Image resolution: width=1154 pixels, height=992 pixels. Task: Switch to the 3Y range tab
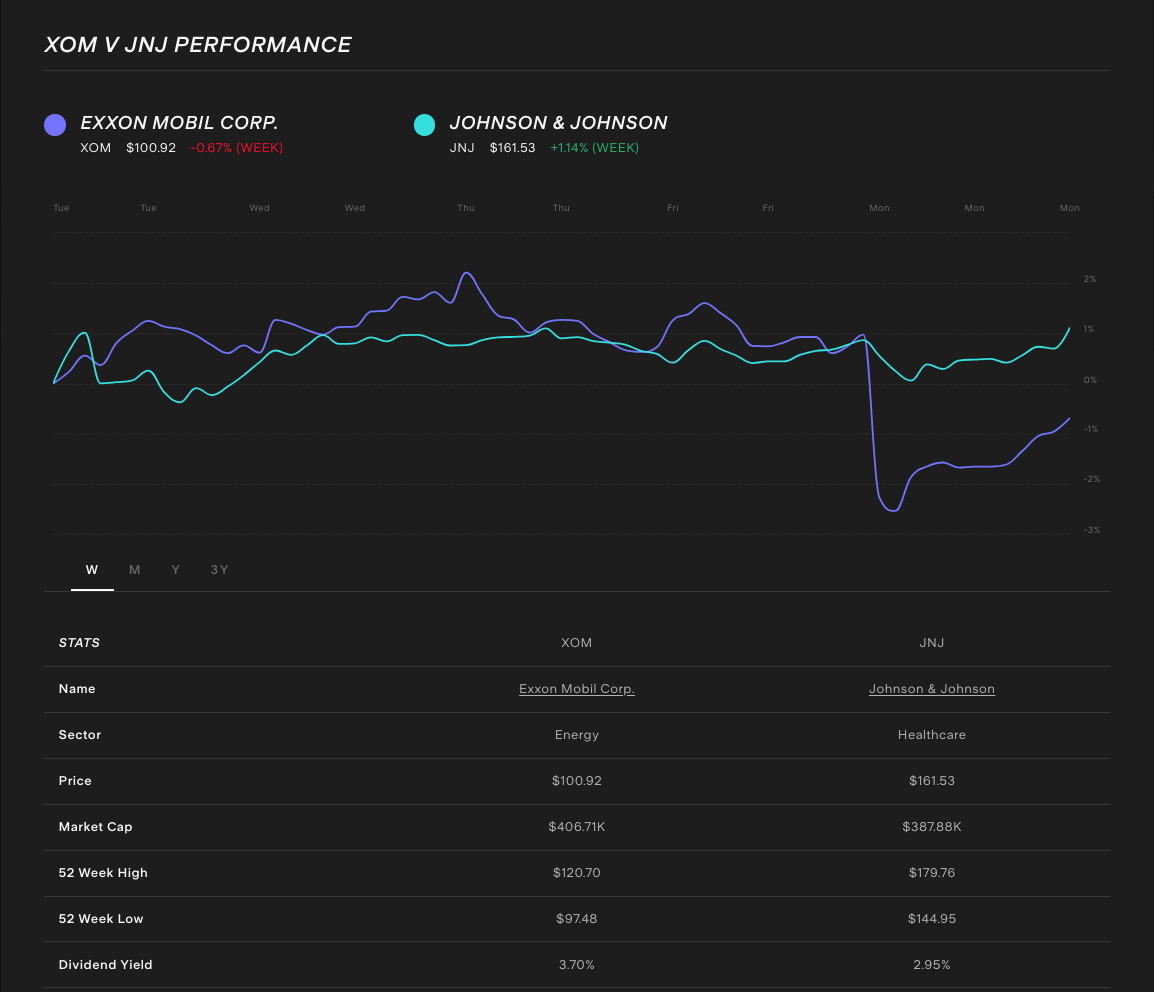point(219,569)
